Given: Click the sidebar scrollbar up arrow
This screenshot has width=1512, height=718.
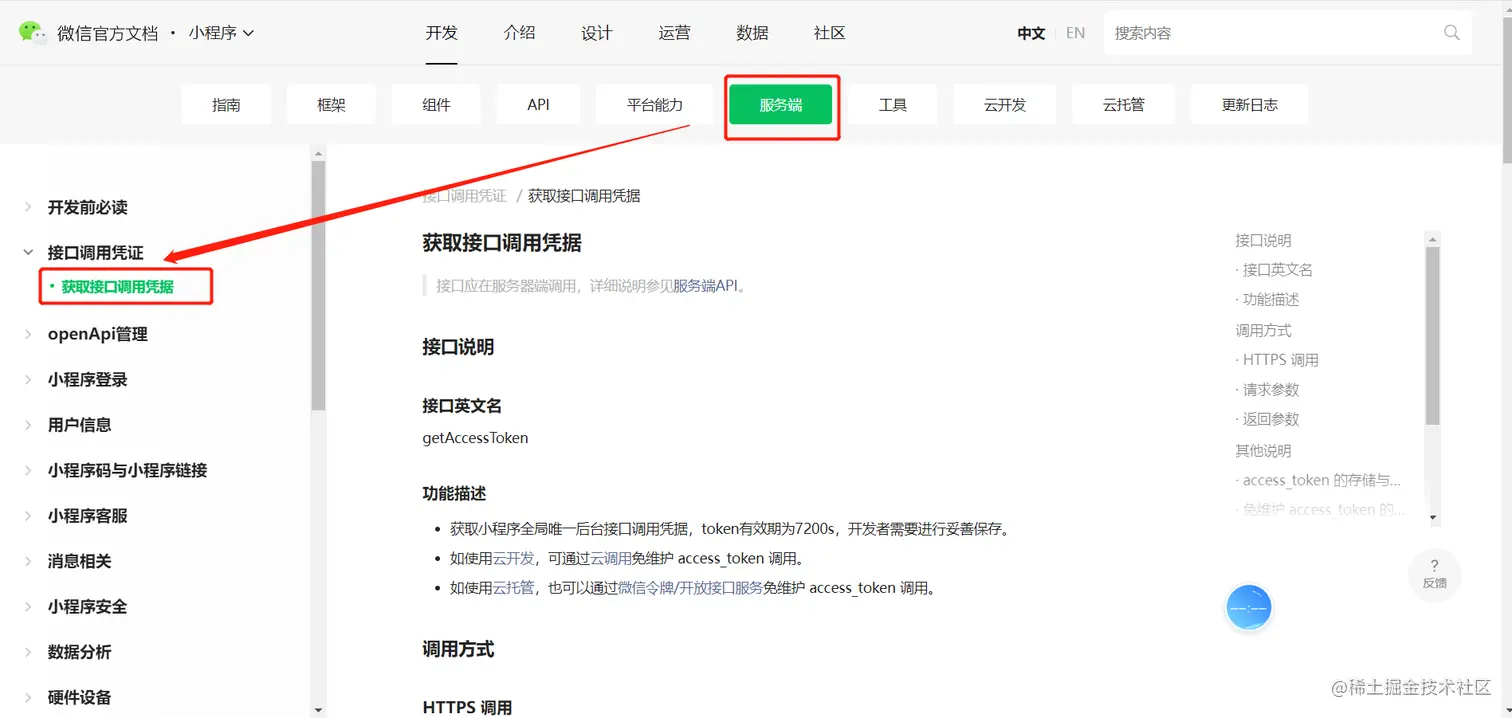Looking at the screenshot, I should click(318, 154).
